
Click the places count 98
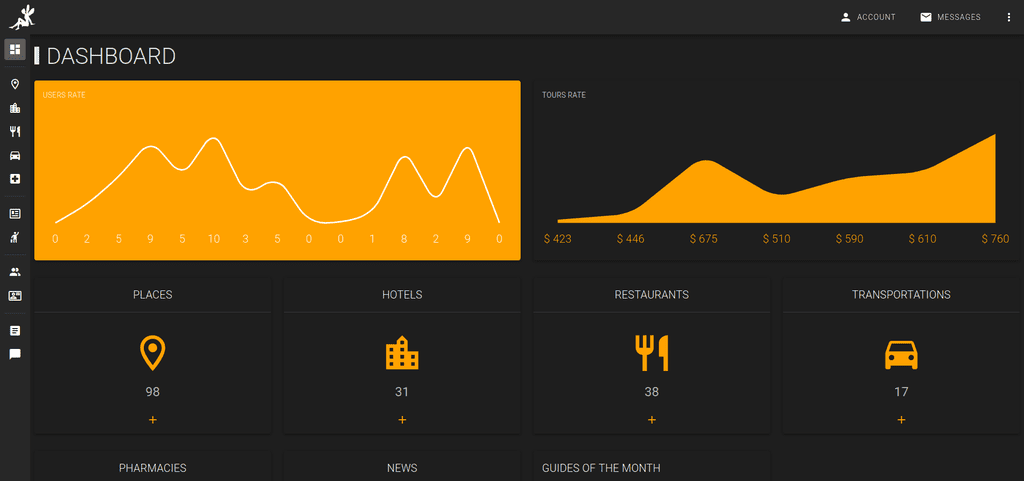(x=153, y=392)
